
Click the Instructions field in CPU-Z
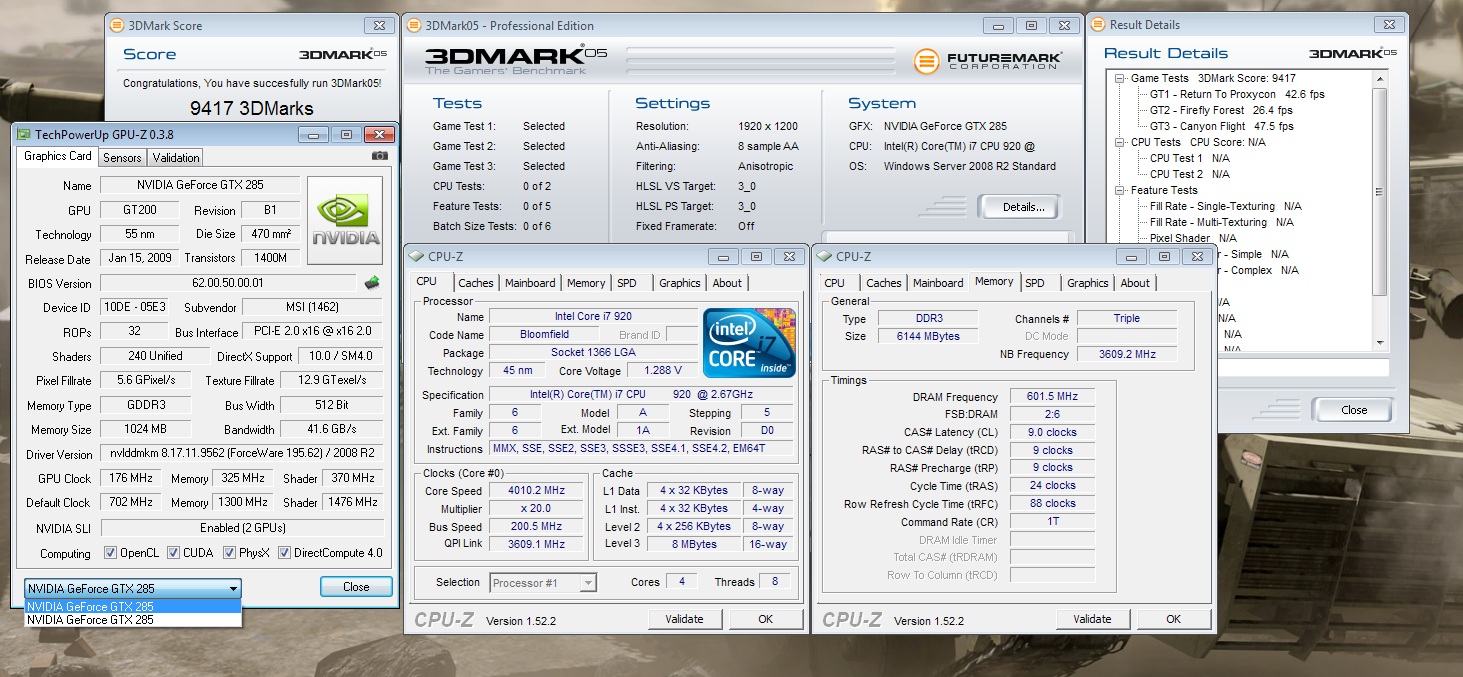[x=641, y=448]
